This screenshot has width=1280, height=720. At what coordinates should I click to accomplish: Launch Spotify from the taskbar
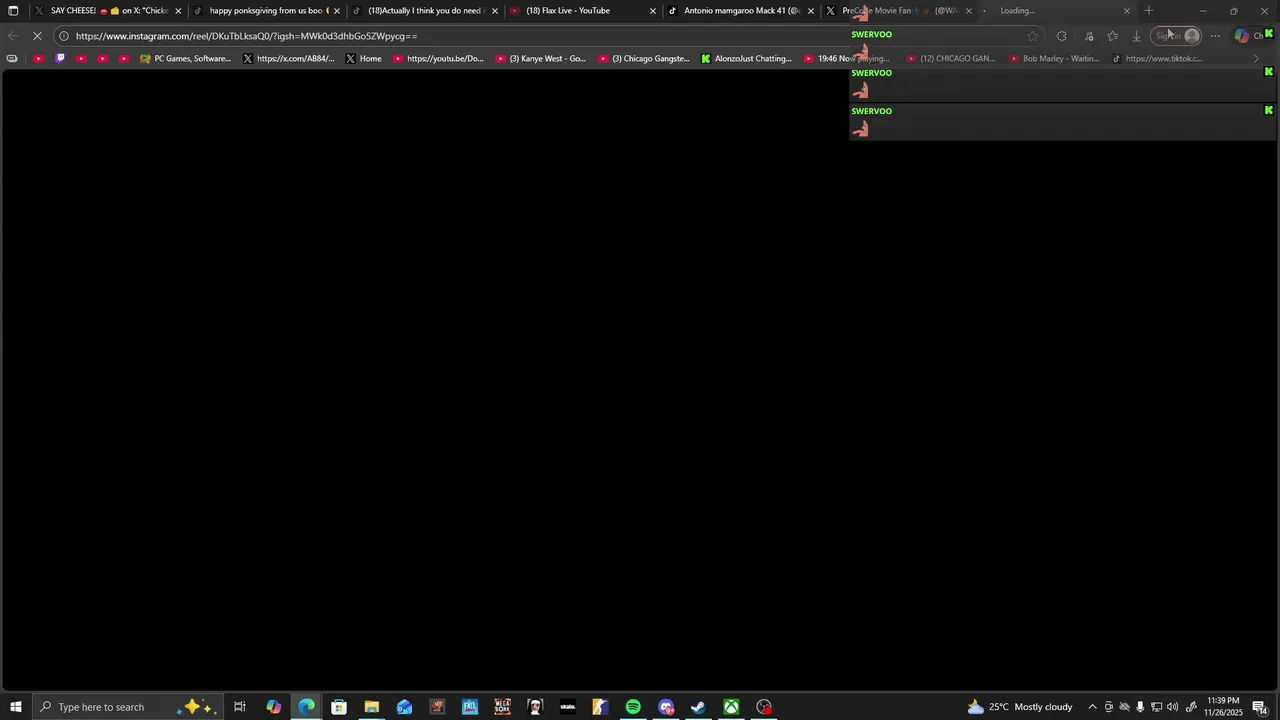(x=633, y=707)
